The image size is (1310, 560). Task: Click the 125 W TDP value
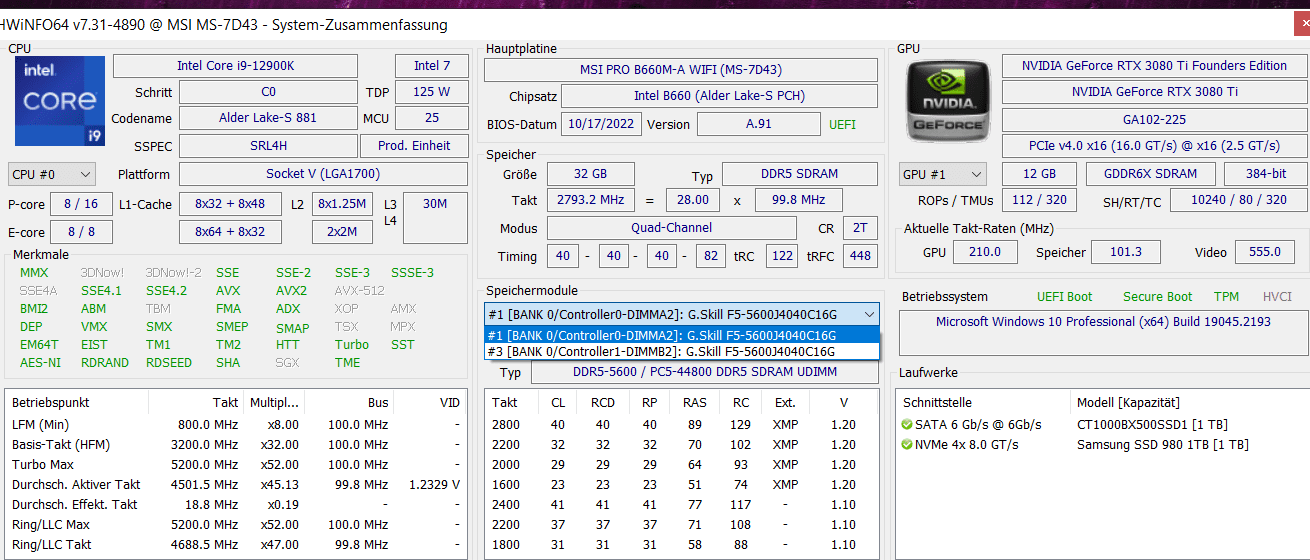[432, 92]
